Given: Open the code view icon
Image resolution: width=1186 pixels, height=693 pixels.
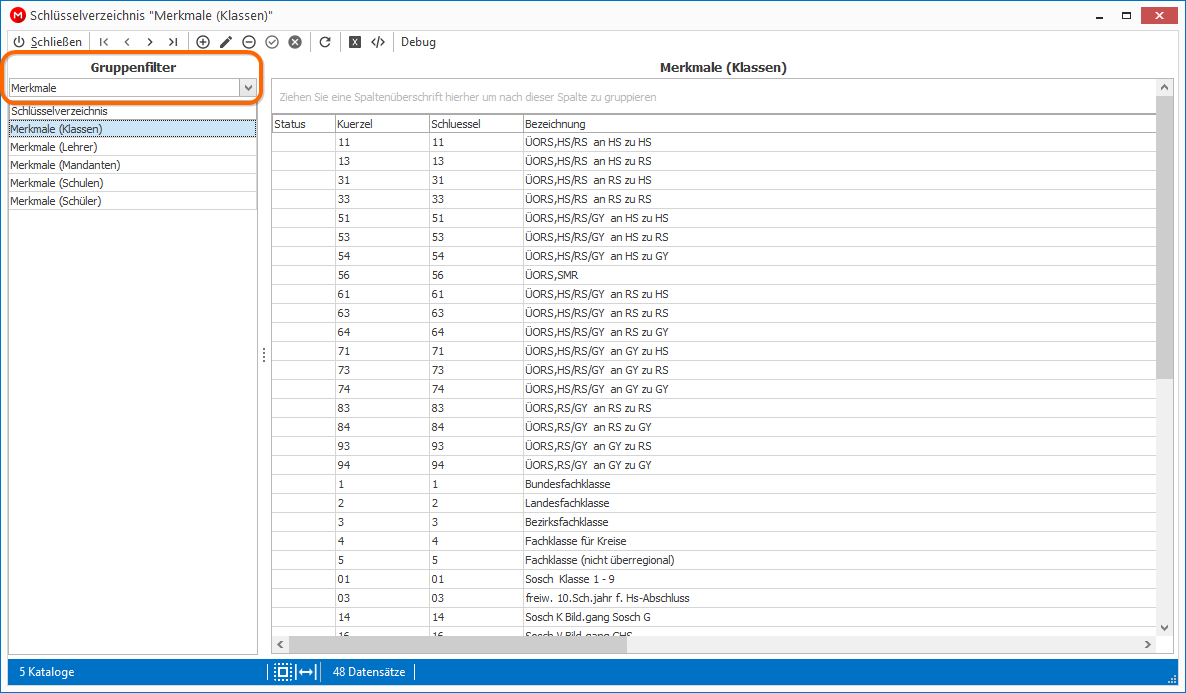Looking at the screenshot, I should [x=378, y=42].
